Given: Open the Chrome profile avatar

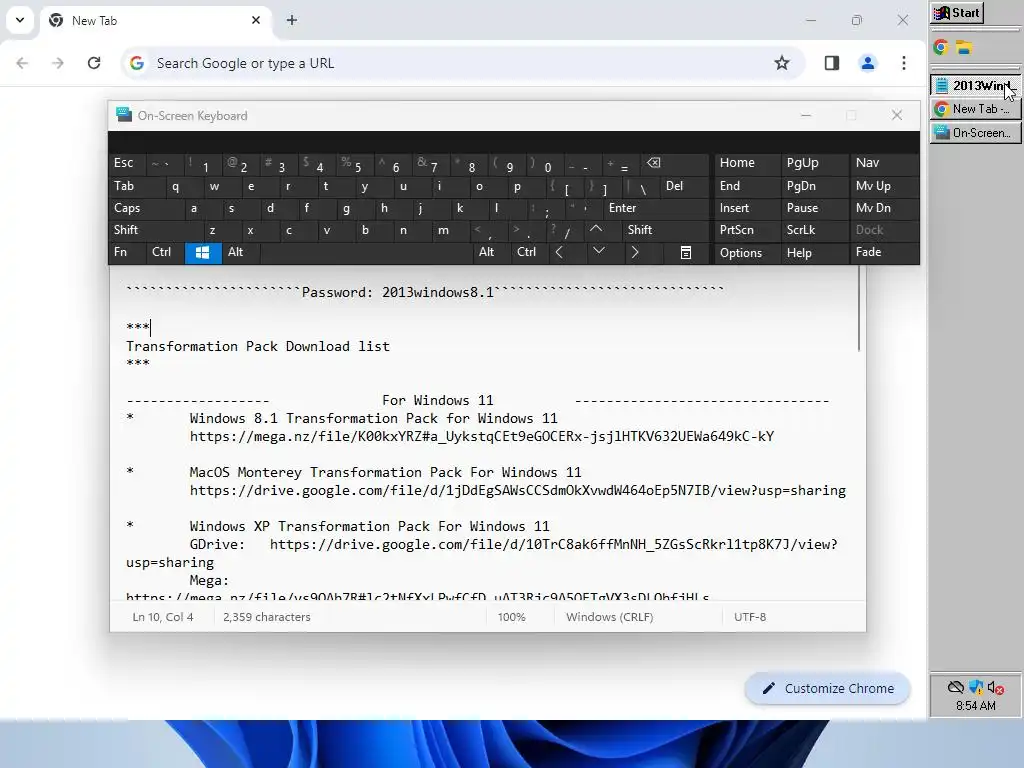Looking at the screenshot, I should (x=867, y=63).
